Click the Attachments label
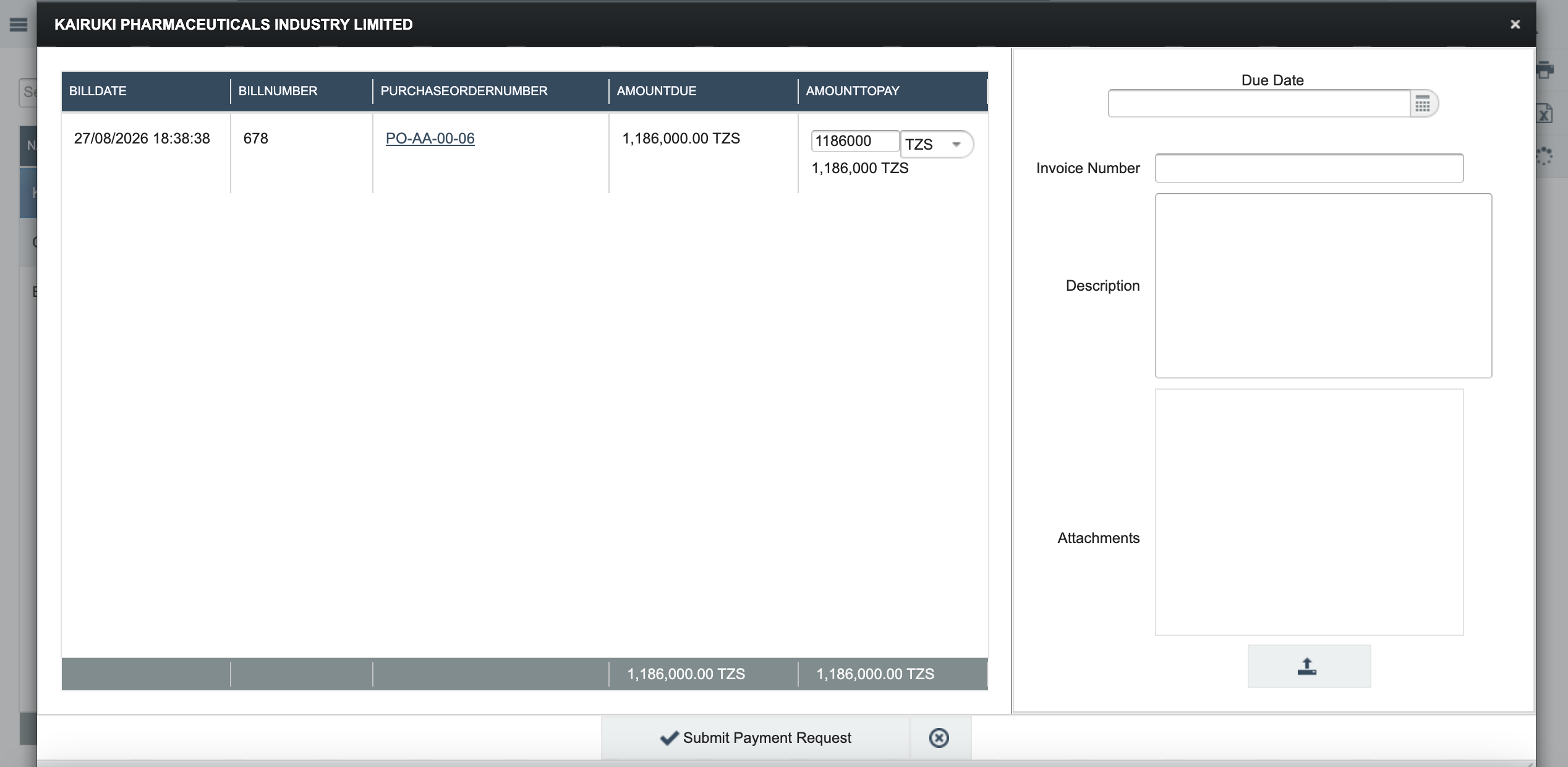1568x767 pixels. (x=1099, y=538)
